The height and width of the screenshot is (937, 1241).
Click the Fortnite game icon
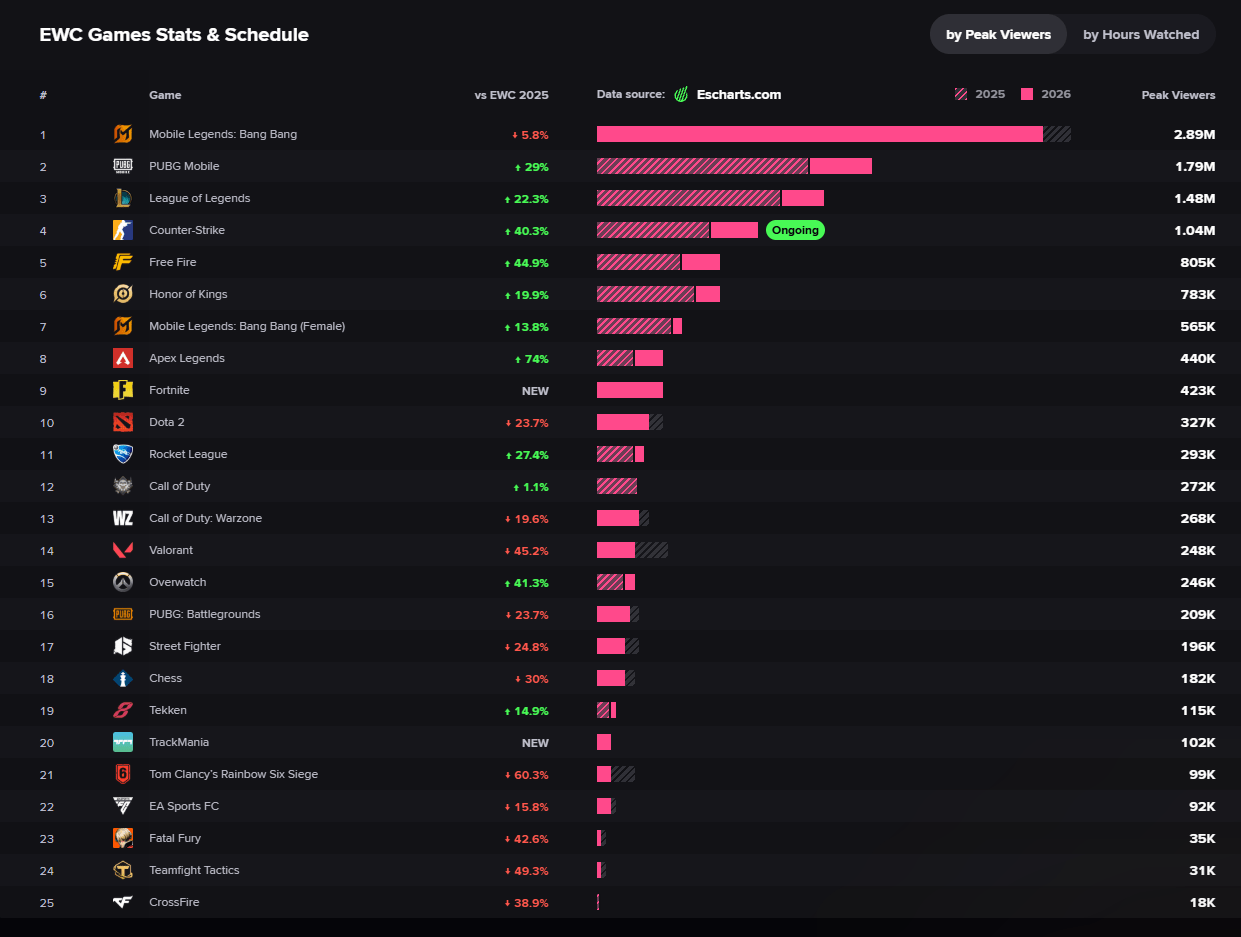coord(123,390)
